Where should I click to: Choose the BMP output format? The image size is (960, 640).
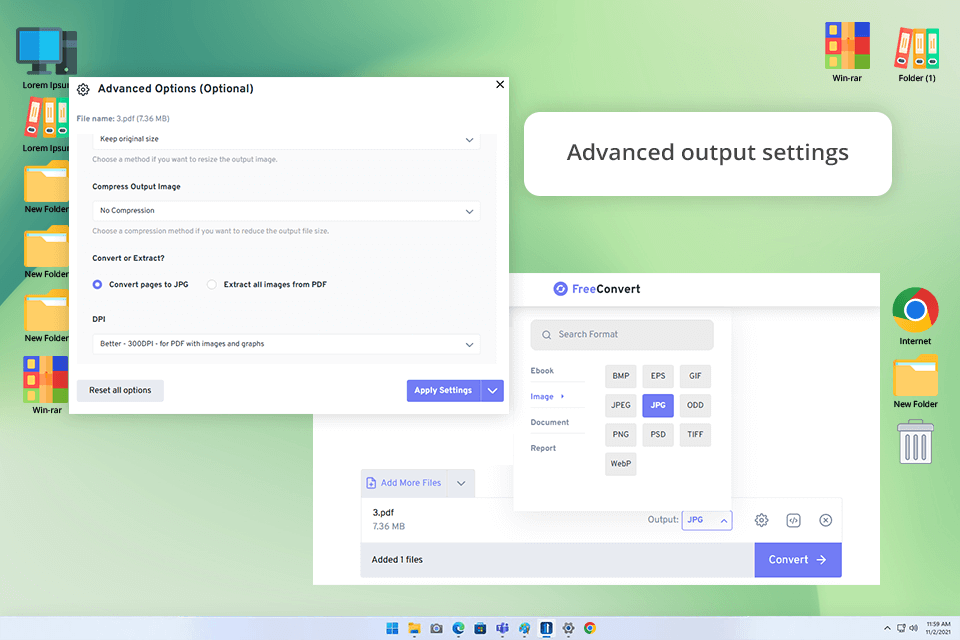click(x=621, y=376)
